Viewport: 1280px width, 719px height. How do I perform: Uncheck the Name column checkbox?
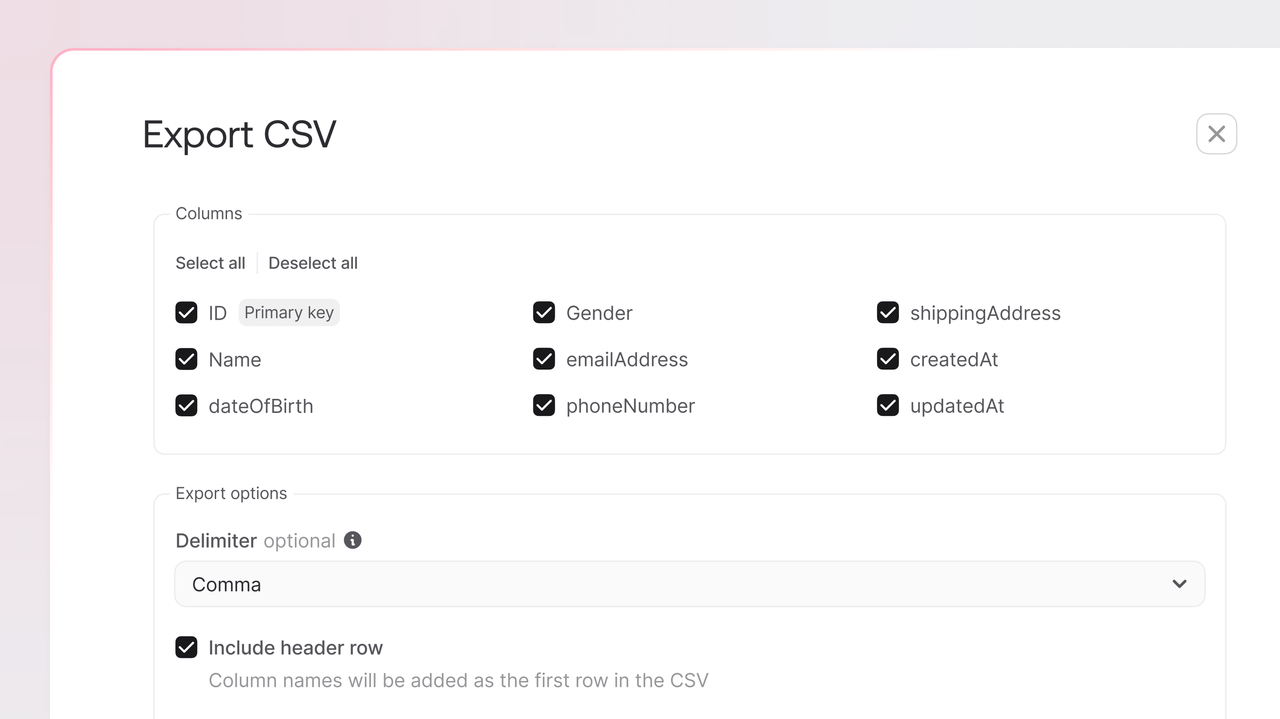[187, 359]
